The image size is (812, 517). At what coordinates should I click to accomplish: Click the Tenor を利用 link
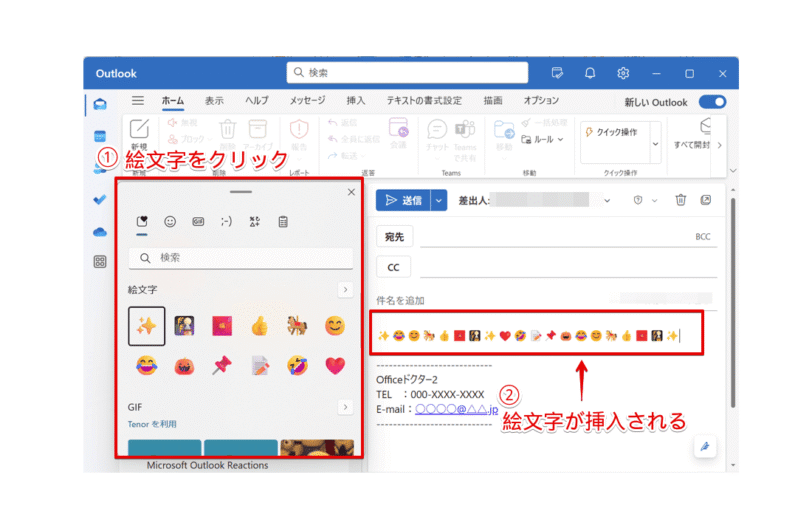pyautogui.click(x=152, y=424)
